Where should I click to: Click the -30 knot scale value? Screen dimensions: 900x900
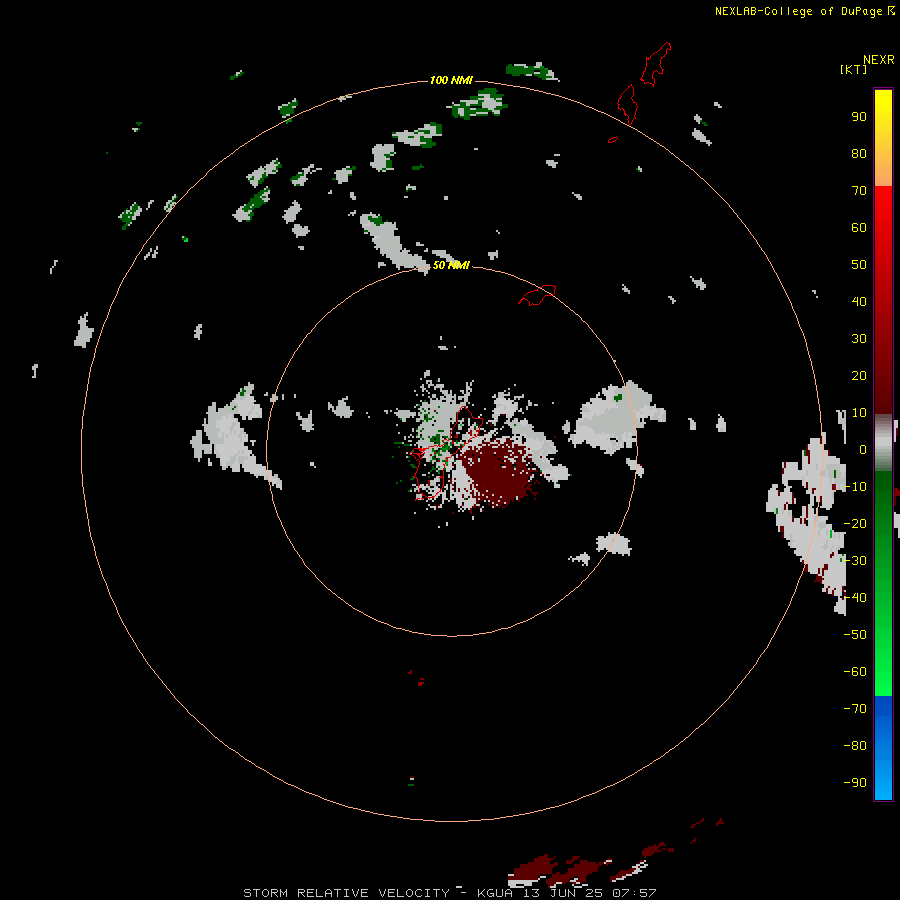tap(855, 561)
